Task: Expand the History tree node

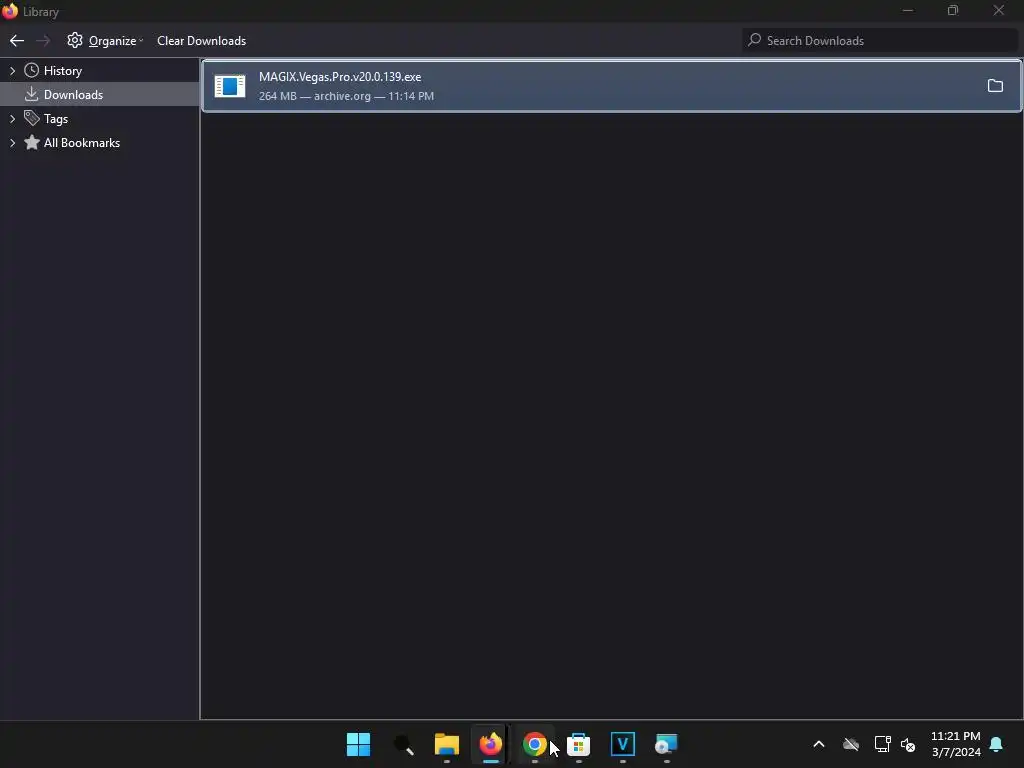Action: (x=12, y=71)
